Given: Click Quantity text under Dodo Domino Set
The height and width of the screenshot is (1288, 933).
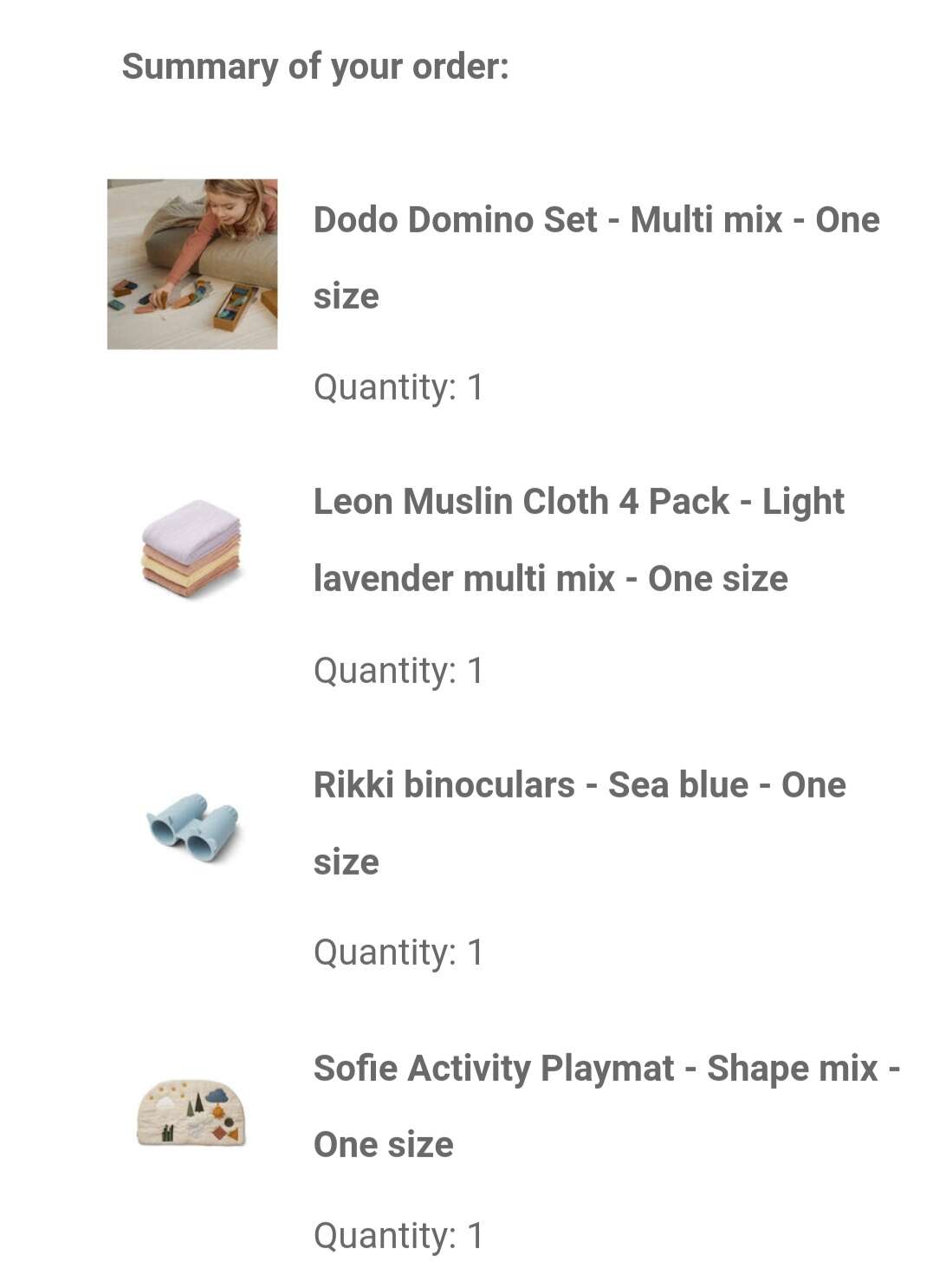Looking at the screenshot, I should (398, 387).
